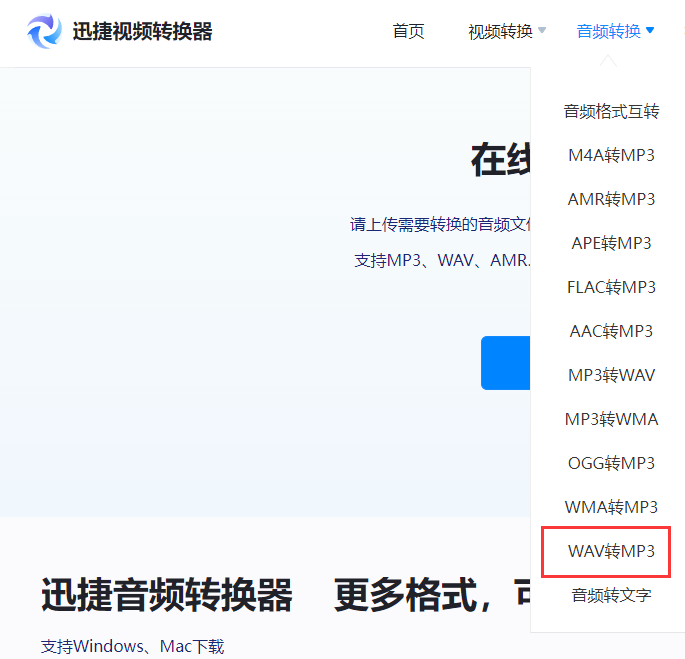Select the APE转MP3 option
Screen dimensions: 685x659
pyautogui.click(x=611, y=243)
